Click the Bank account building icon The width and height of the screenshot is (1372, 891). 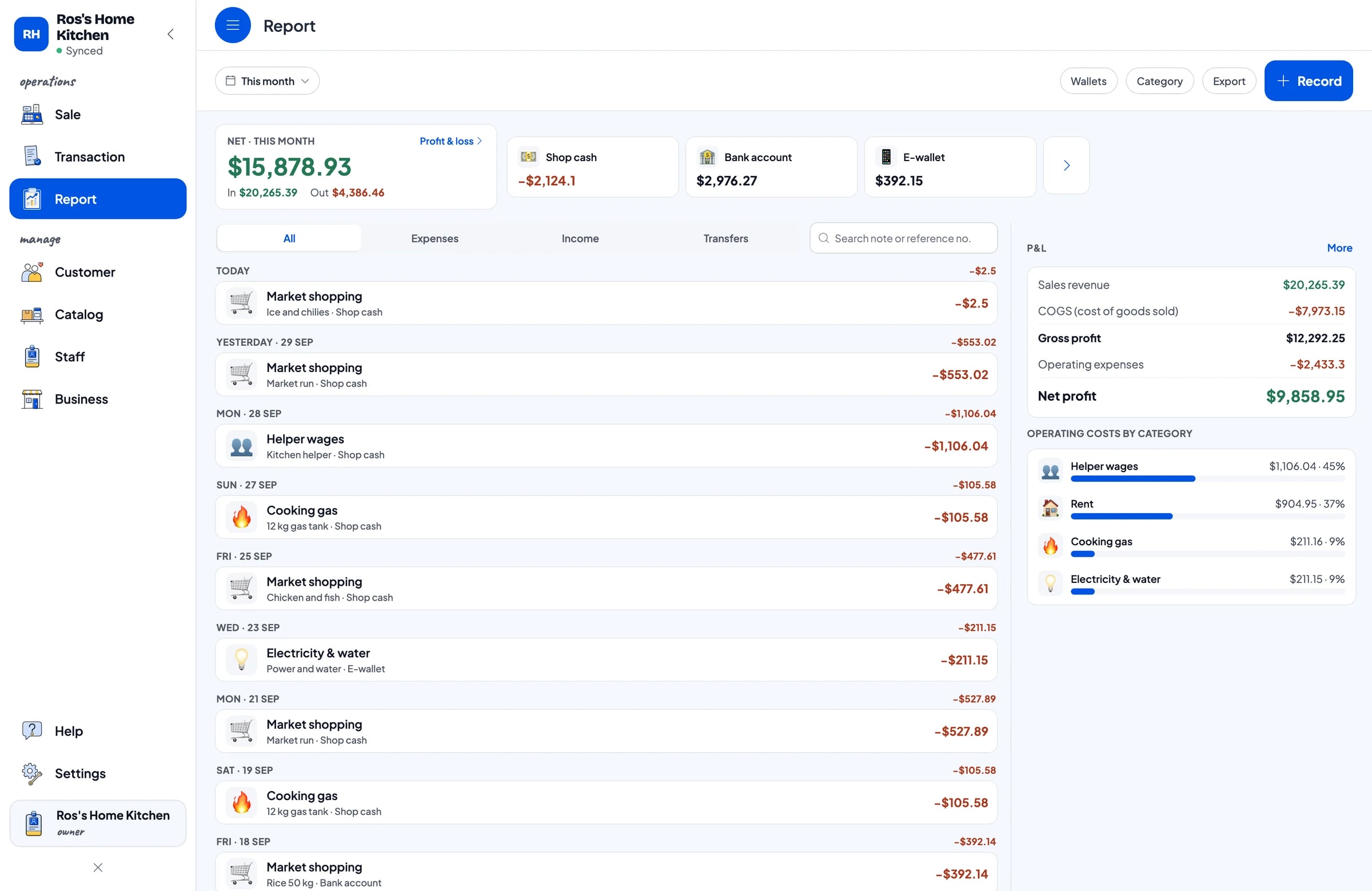[x=707, y=157]
